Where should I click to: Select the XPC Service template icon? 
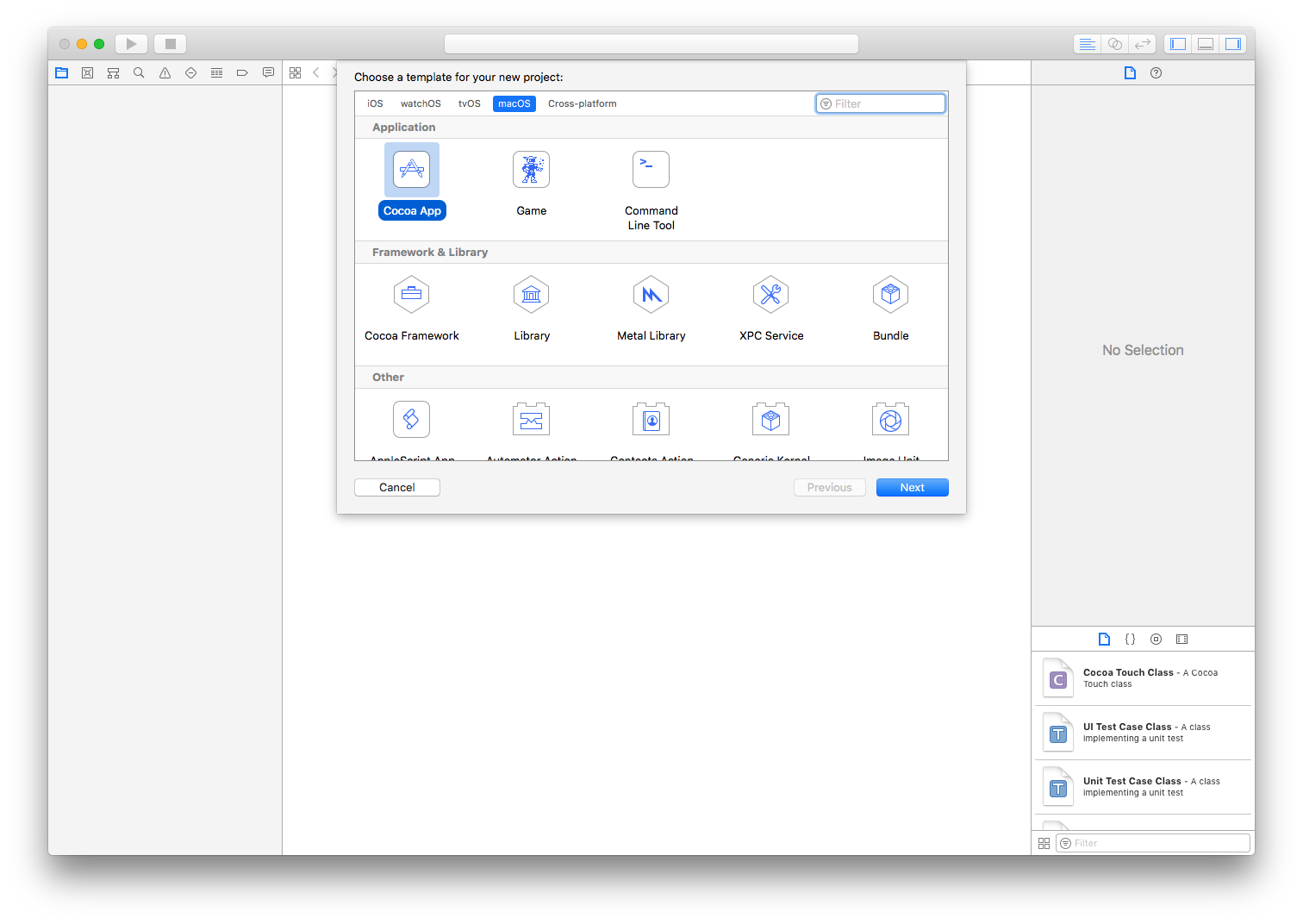pos(770,294)
